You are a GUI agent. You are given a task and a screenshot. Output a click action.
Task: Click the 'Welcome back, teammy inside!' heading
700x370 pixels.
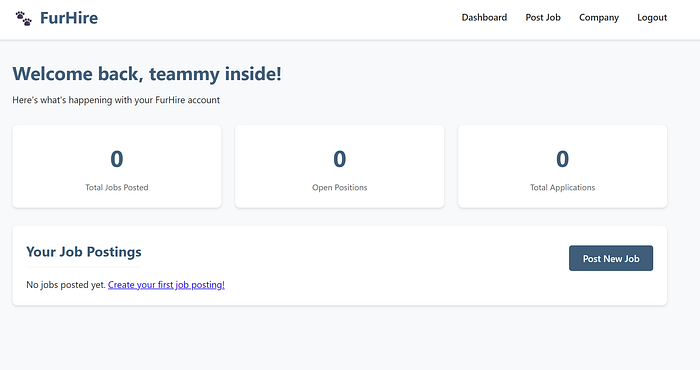tap(147, 74)
